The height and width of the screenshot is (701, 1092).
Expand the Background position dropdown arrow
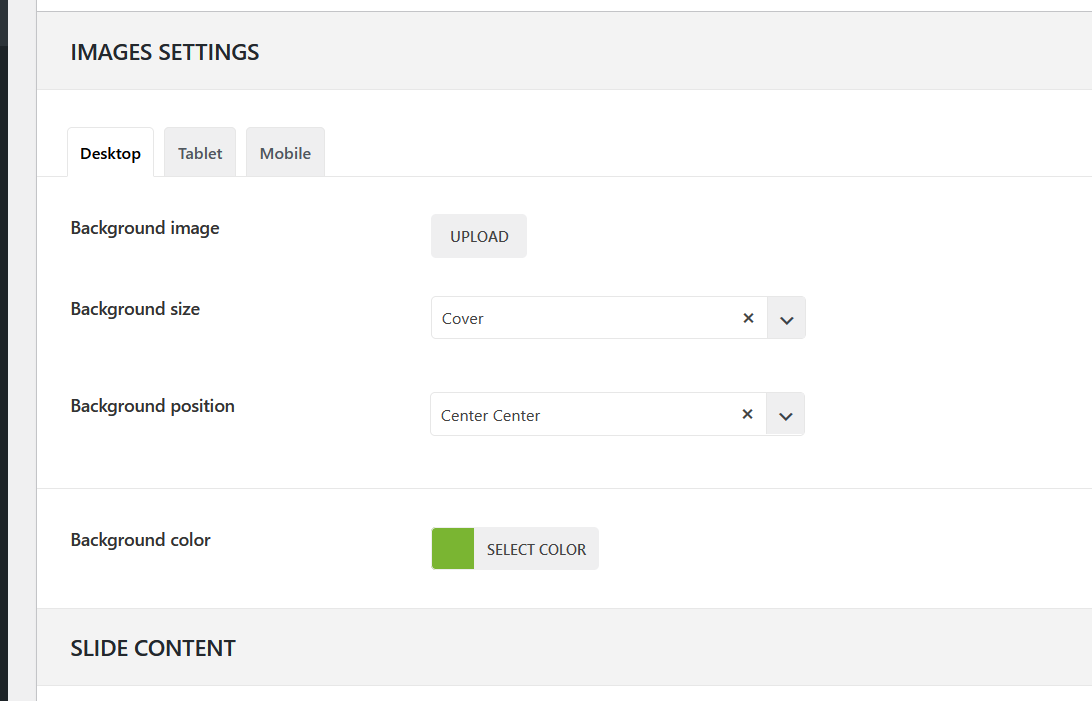(x=785, y=415)
